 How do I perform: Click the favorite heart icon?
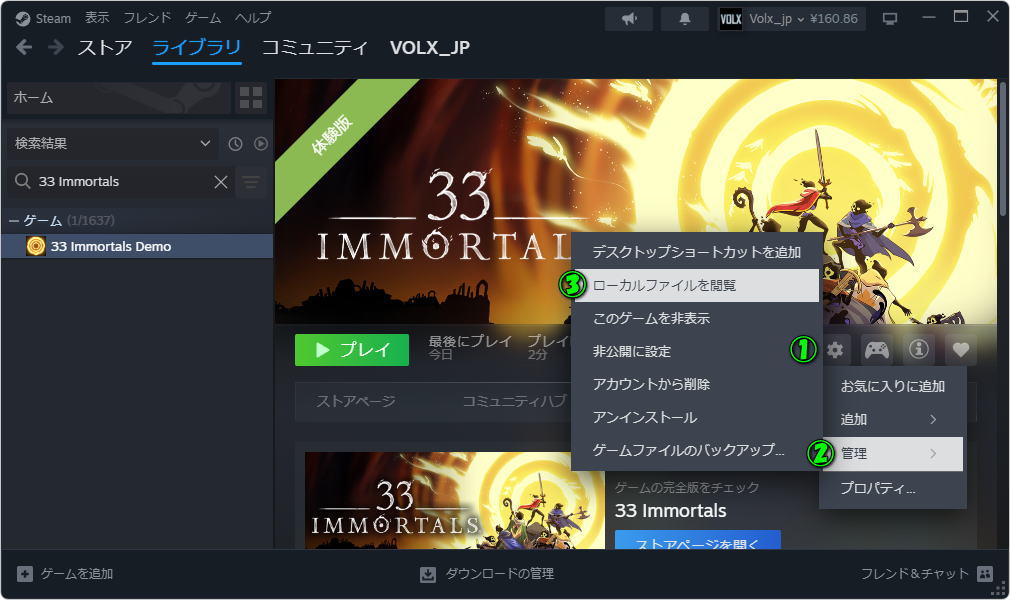960,350
